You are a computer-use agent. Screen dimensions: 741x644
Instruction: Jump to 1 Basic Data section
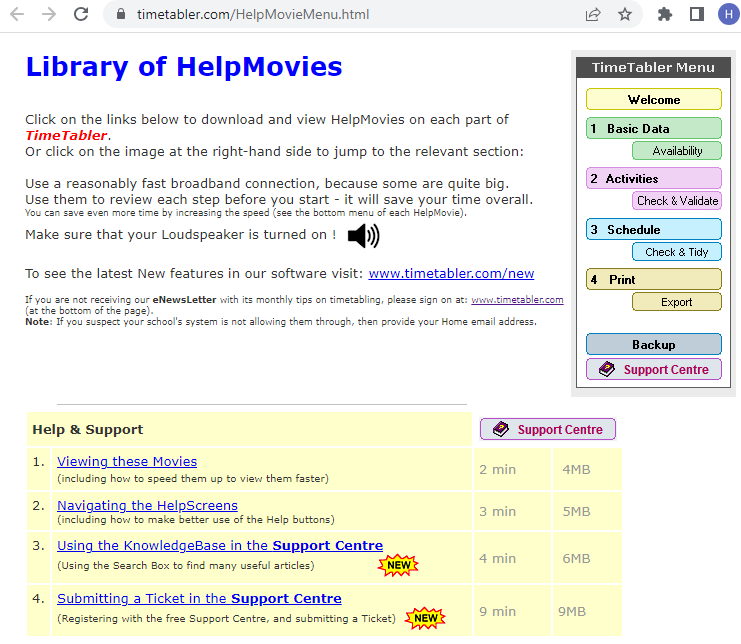pos(654,129)
